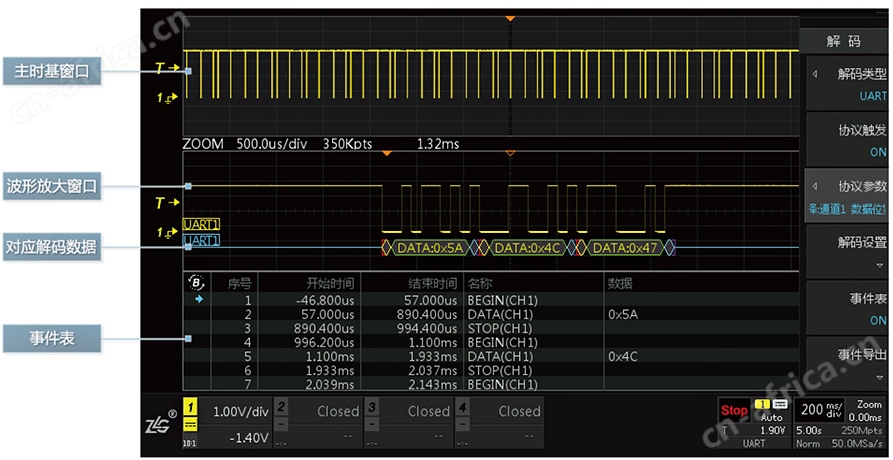Click the UART trigger type label at bottom
Image resolution: width=893 pixels, height=460 pixels.
coord(754,443)
